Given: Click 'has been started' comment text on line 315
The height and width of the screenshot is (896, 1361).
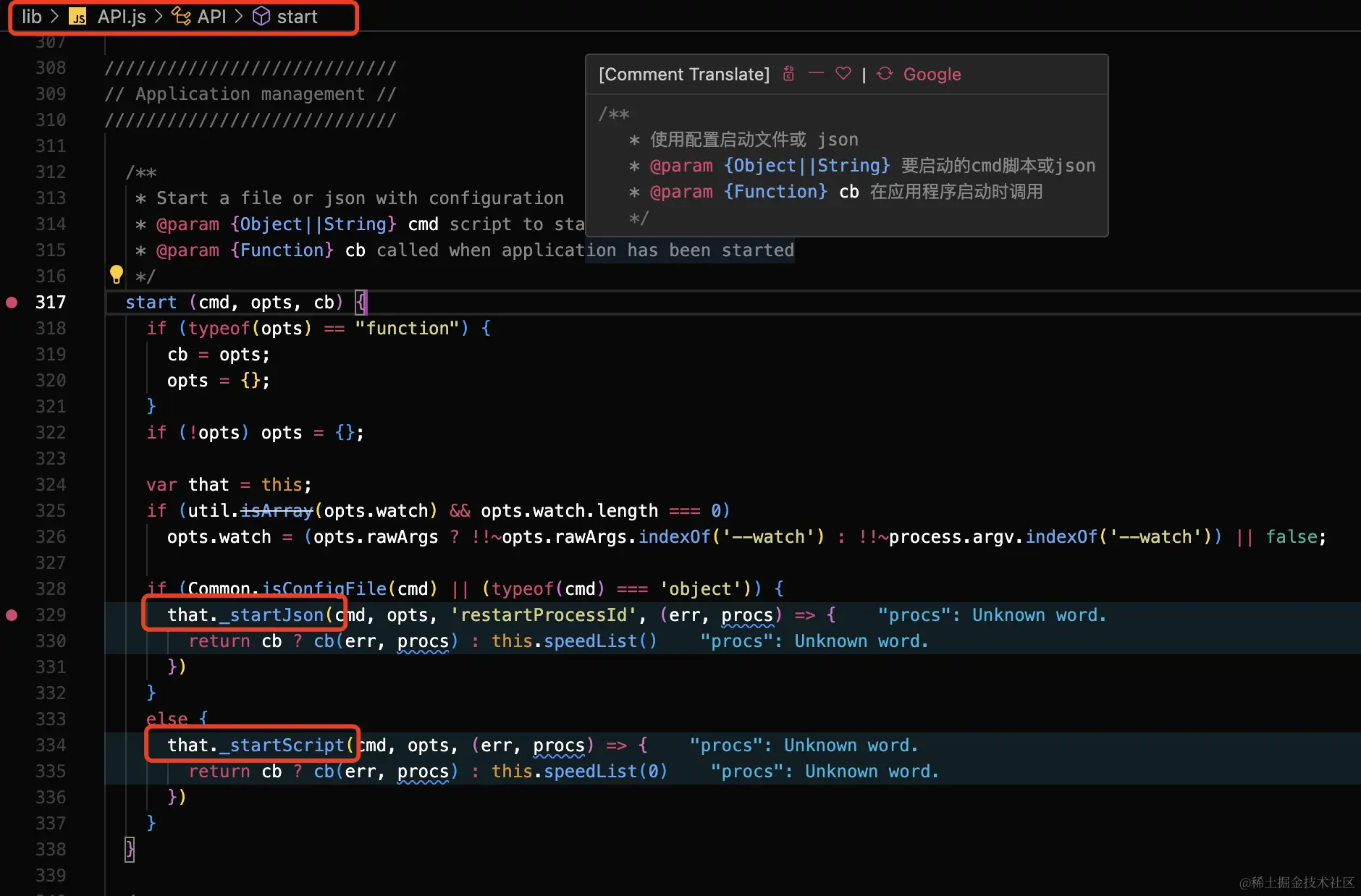Looking at the screenshot, I should [711, 250].
